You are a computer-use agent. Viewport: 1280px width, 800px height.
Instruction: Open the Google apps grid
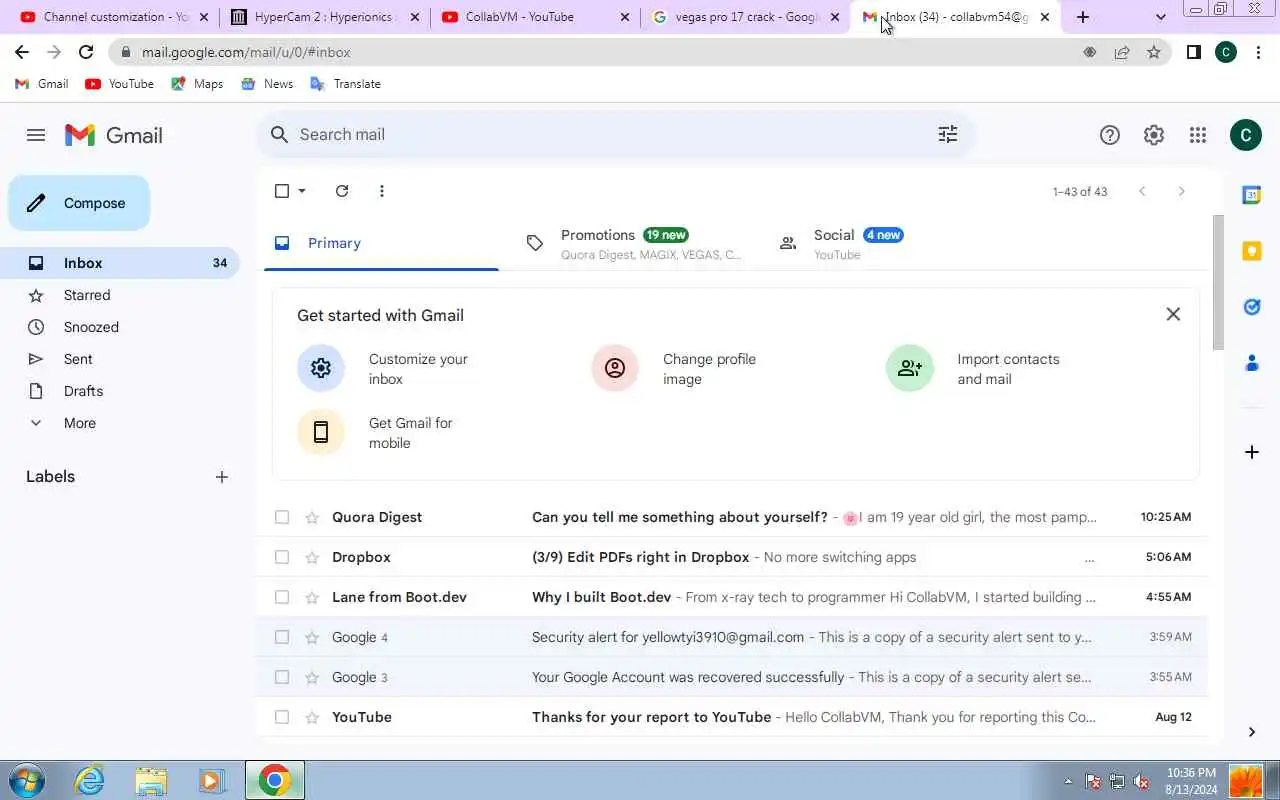click(x=1198, y=135)
